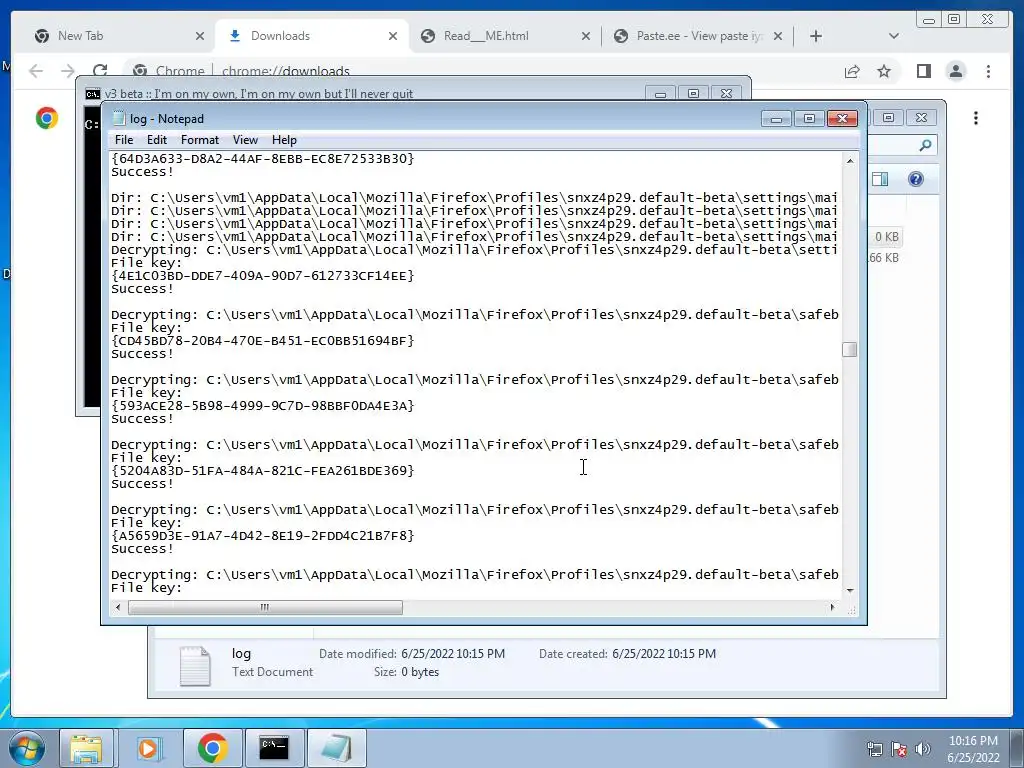Close the Downloads browser tab
The image size is (1024, 768).
[392, 37]
